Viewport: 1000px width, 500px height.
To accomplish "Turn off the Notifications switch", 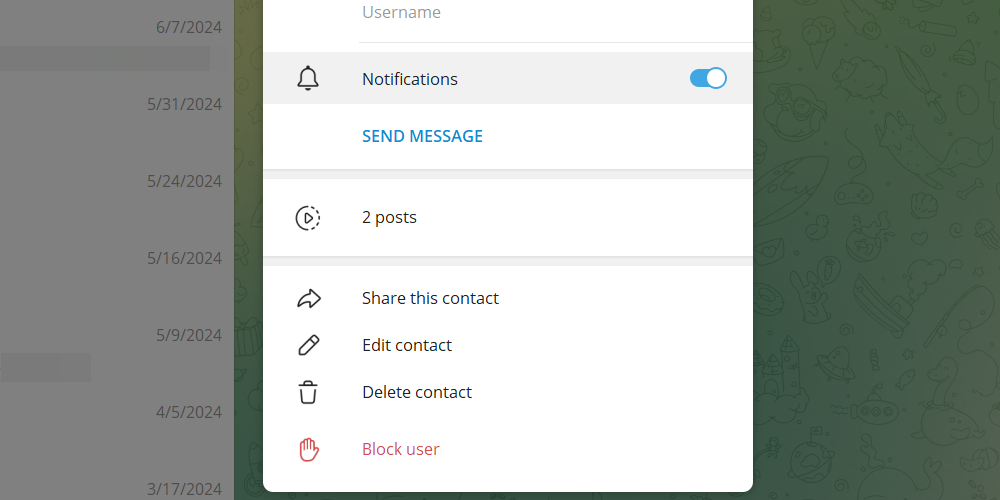I will tap(708, 79).
